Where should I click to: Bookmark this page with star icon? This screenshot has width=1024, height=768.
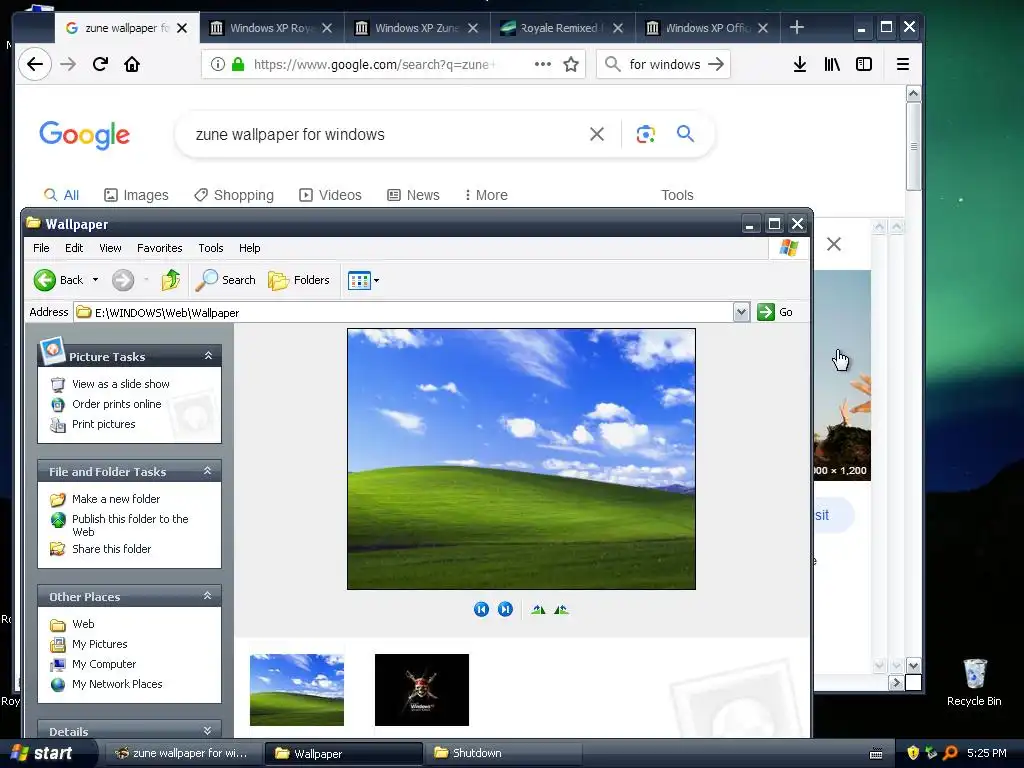[x=571, y=64]
